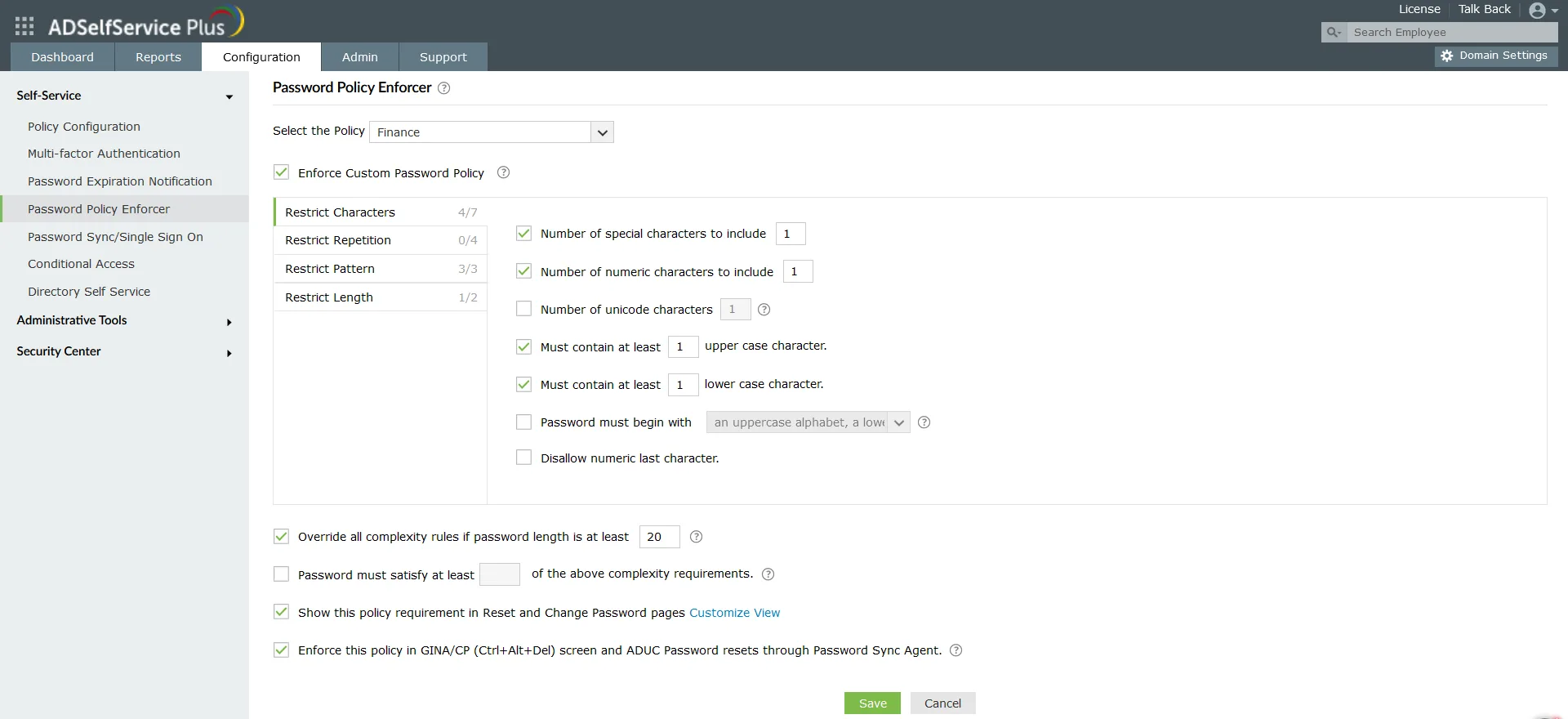
Task: Open Conditional Access in sidebar
Action: 81,264
